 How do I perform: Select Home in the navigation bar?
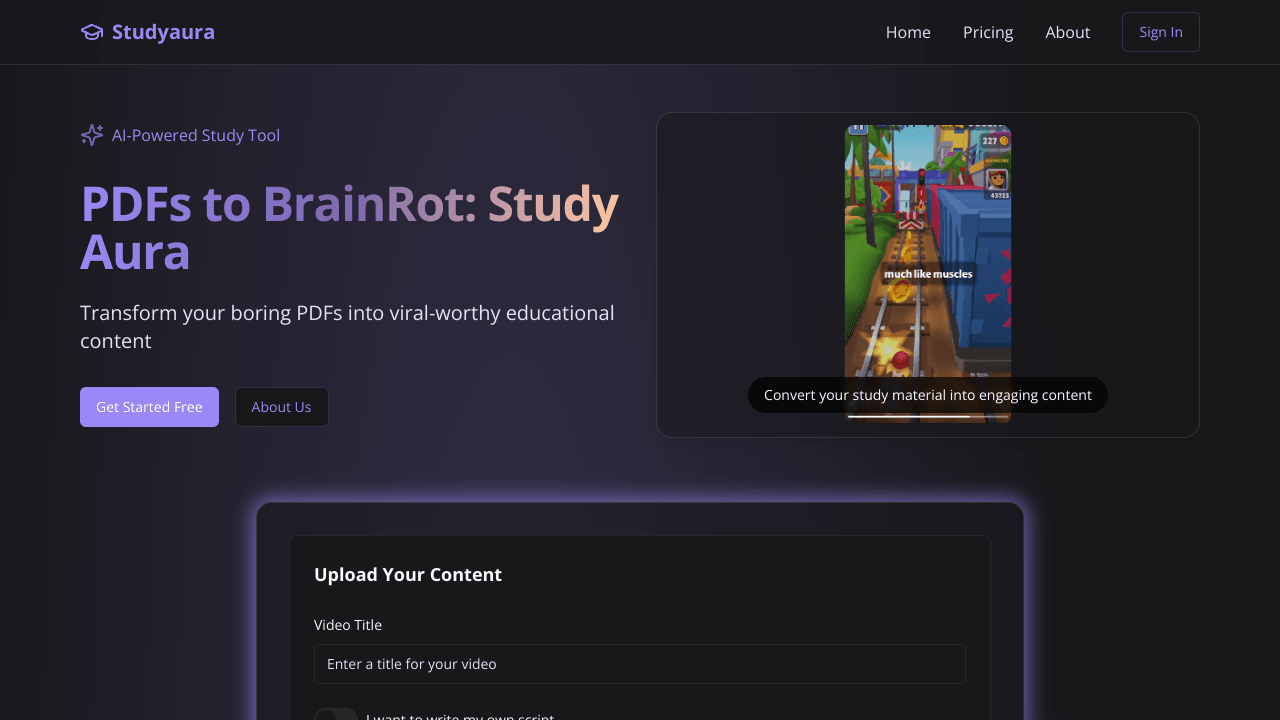[x=907, y=31]
